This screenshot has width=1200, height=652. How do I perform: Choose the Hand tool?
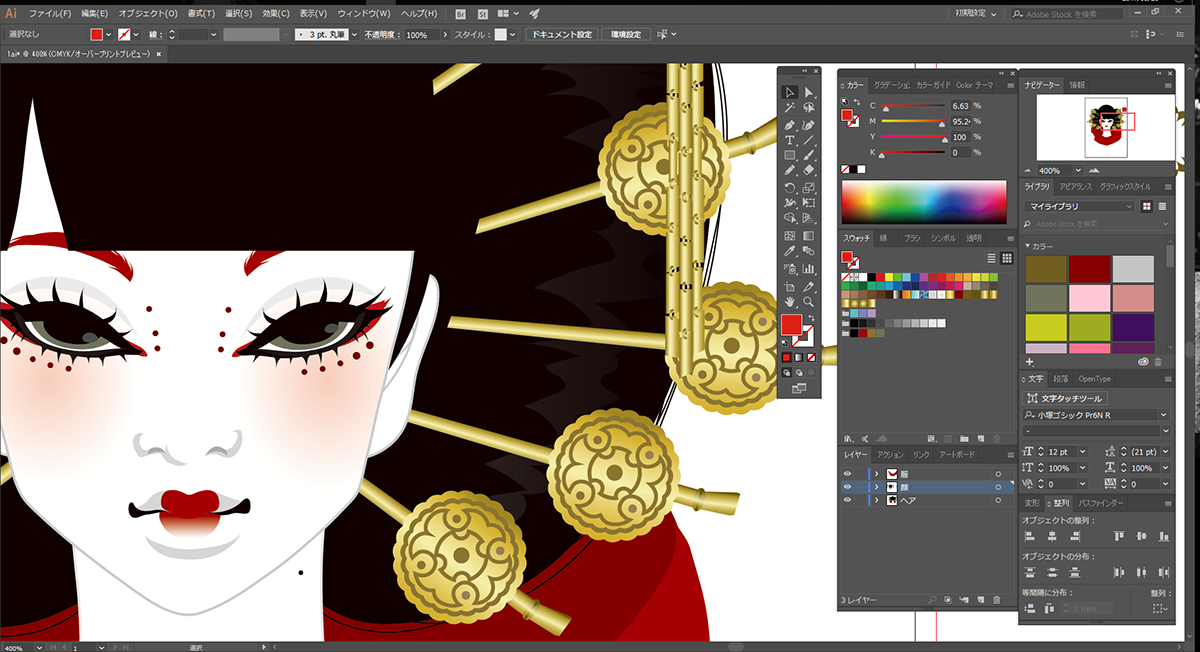coord(789,300)
